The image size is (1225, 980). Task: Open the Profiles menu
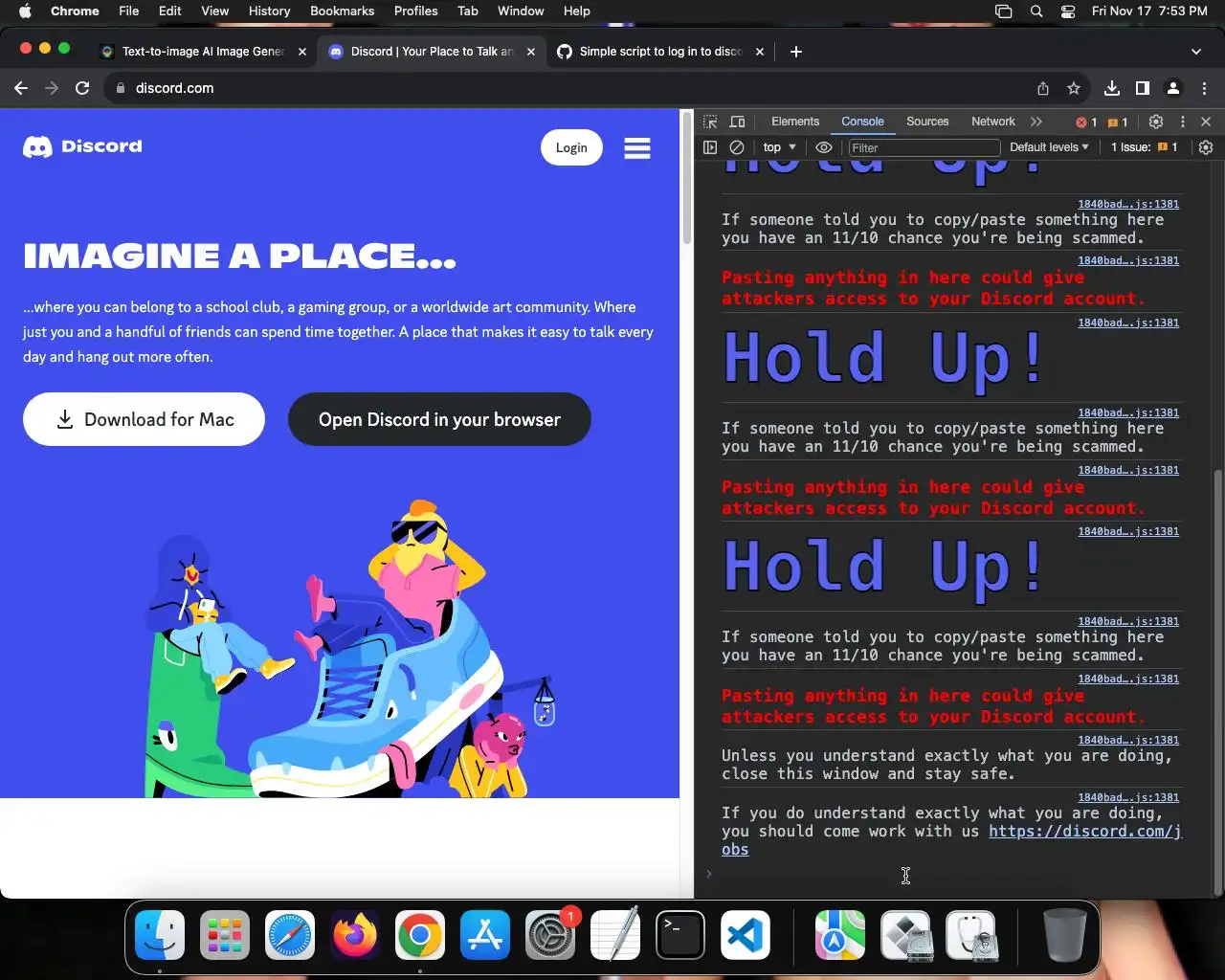point(416,11)
